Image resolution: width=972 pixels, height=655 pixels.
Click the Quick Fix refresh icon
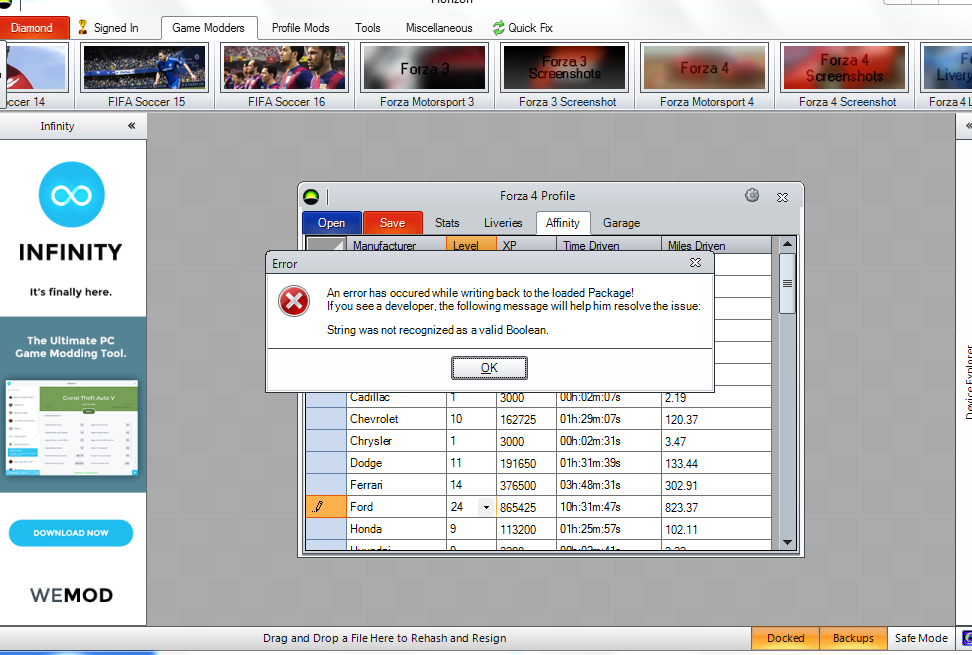coord(498,28)
